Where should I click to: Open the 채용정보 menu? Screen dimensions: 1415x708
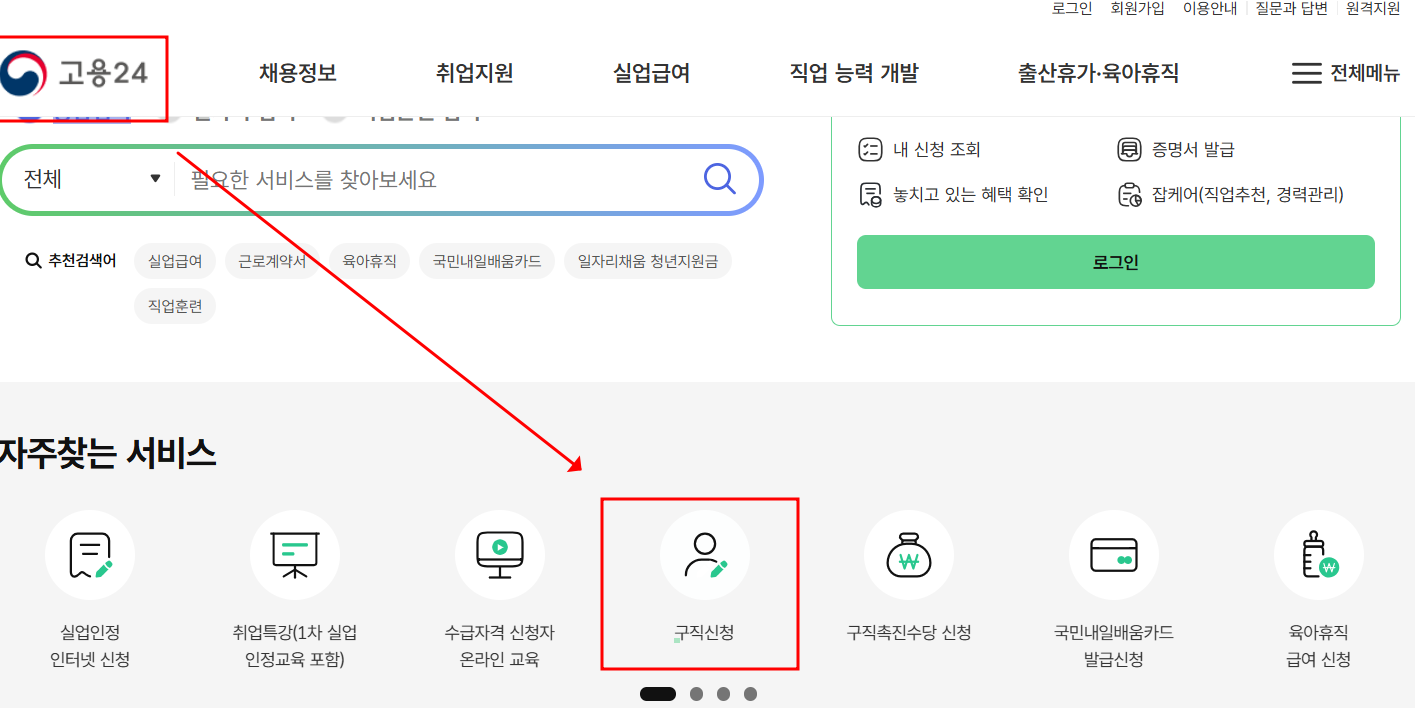(295, 72)
